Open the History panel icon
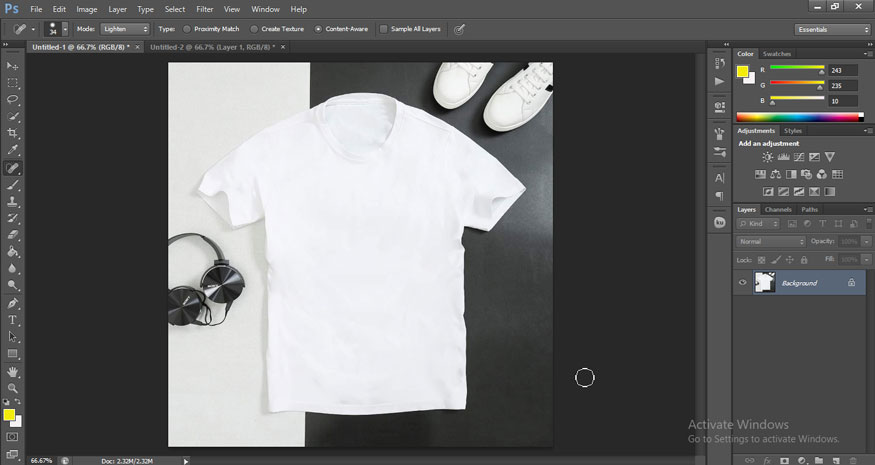 point(719,63)
